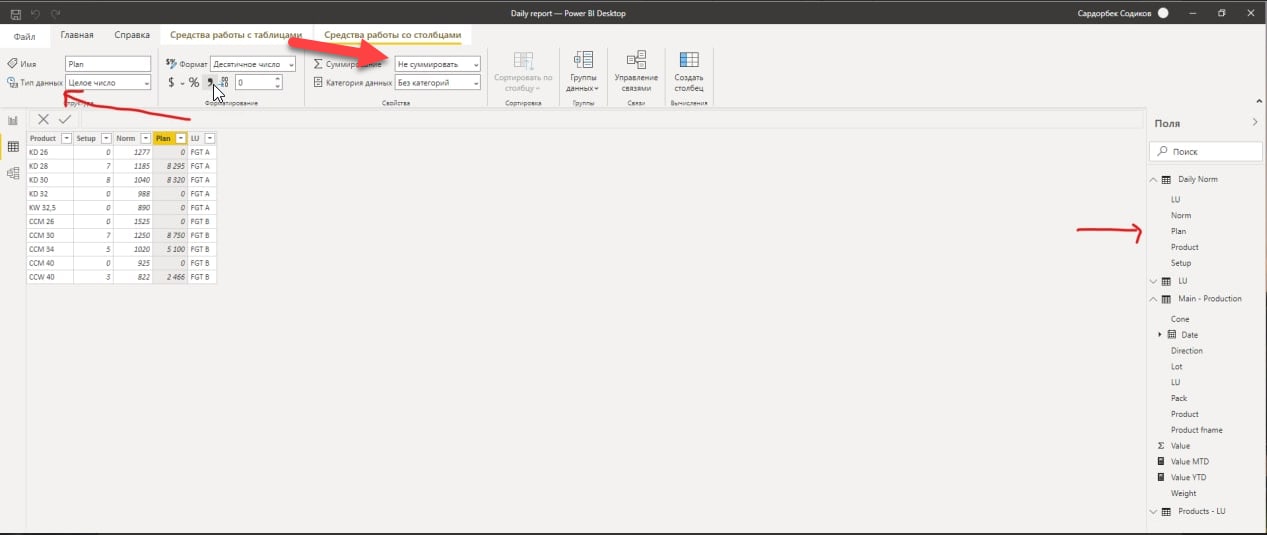Click cell KW 32,5 in table
The width and height of the screenshot is (1267, 535).
(x=49, y=207)
